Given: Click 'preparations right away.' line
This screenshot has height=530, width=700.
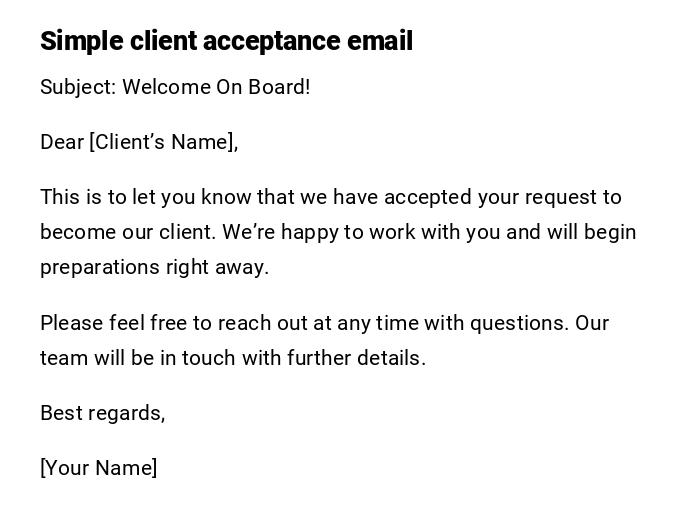Looking at the screenshot, I should click(x=155, y=267).
